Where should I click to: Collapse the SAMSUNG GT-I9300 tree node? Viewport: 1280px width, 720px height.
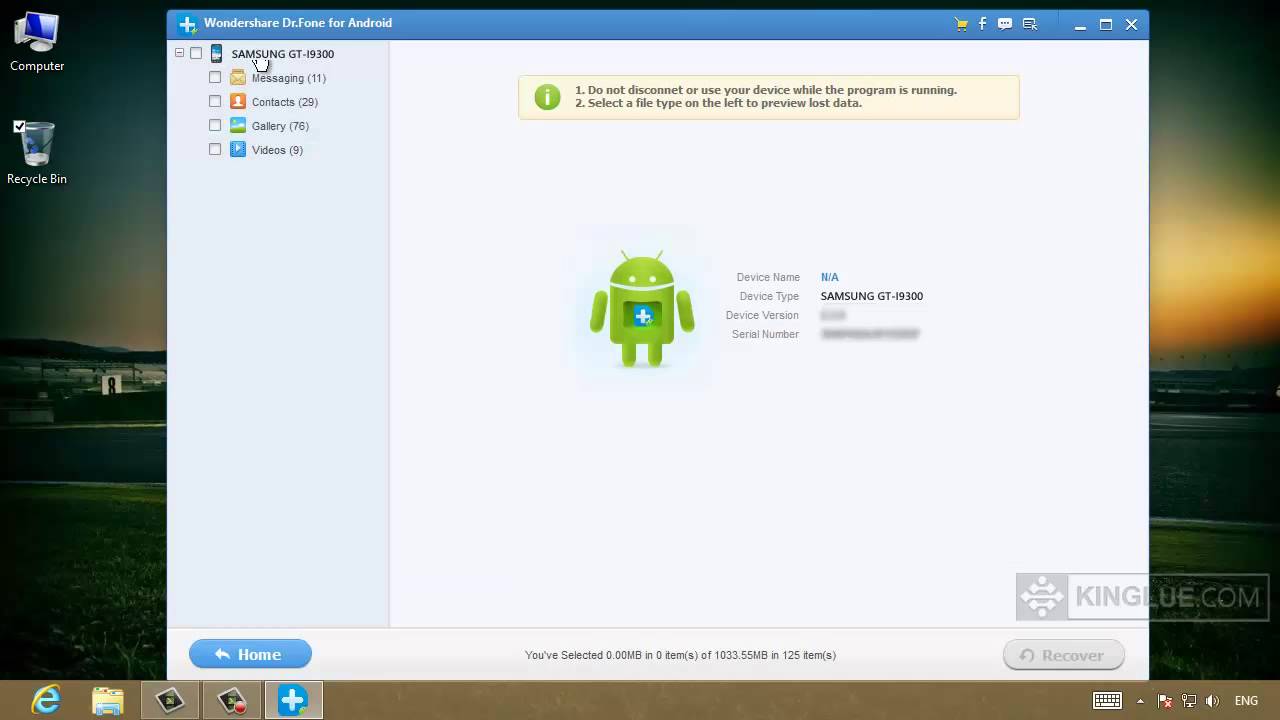tap(179, 53)
